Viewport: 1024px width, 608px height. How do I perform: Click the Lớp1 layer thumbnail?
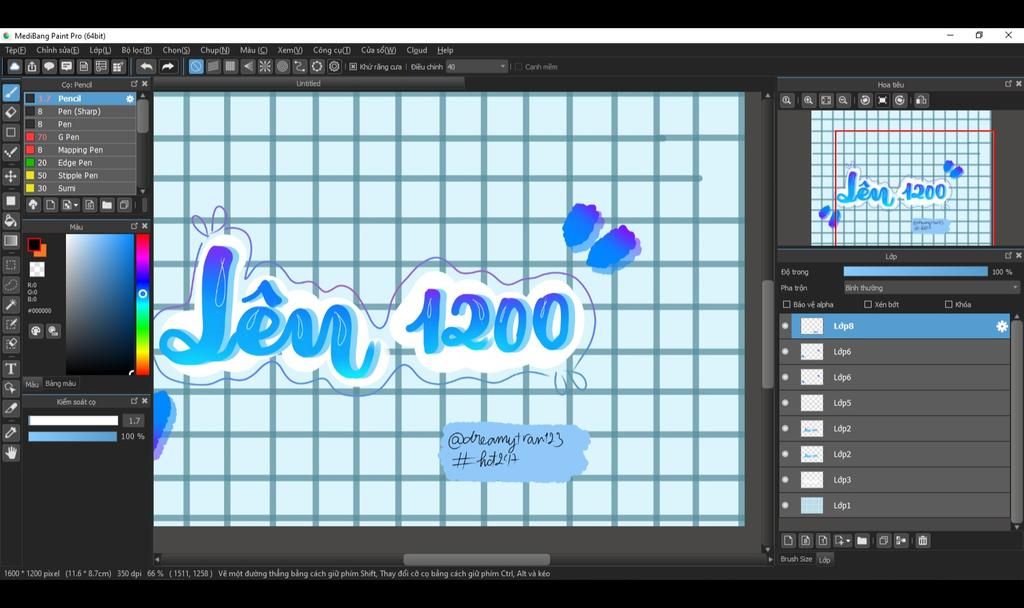click(812, 505)
